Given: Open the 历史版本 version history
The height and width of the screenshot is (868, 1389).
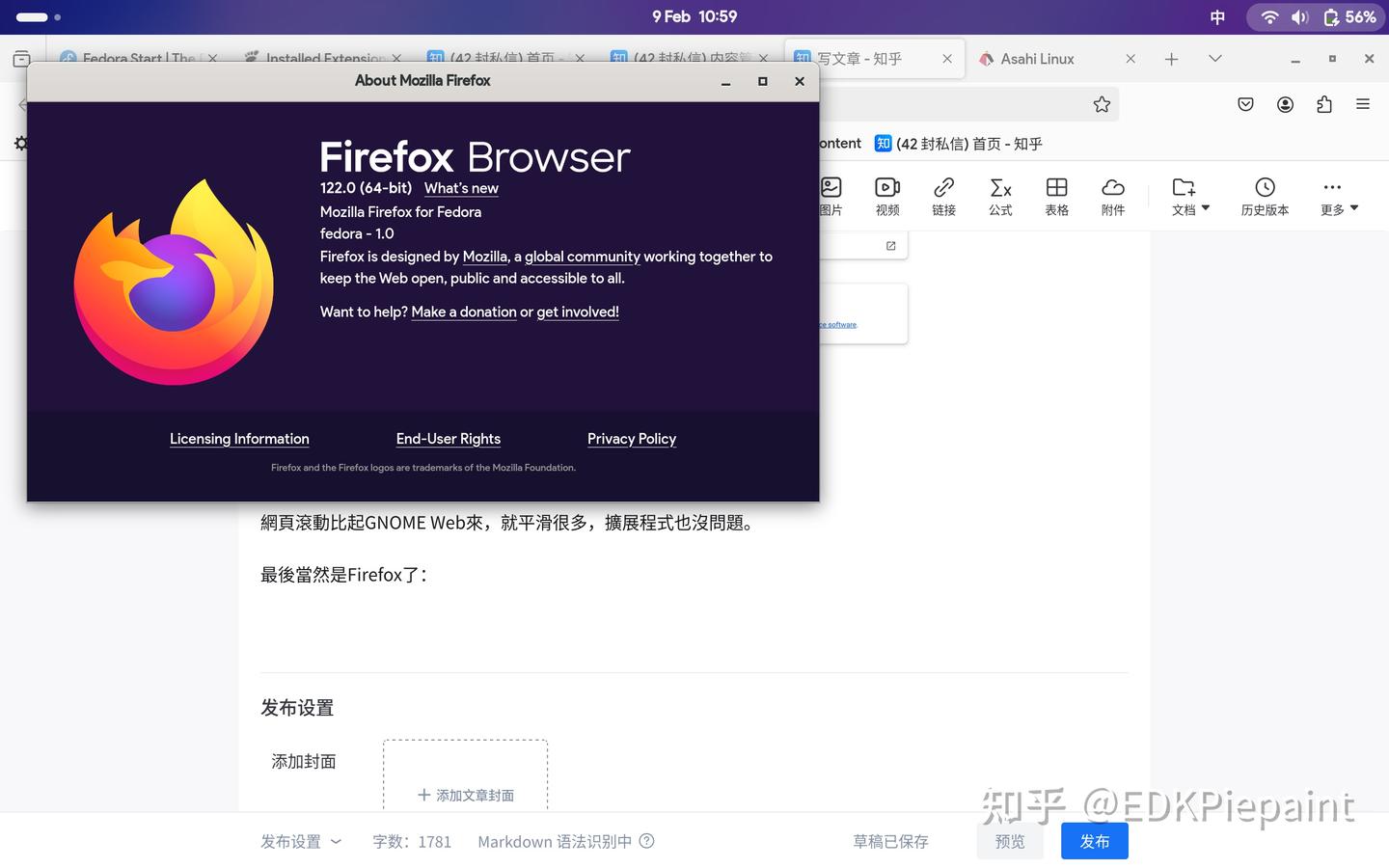Looking at the screenshot, I should tap(1265, 196).
